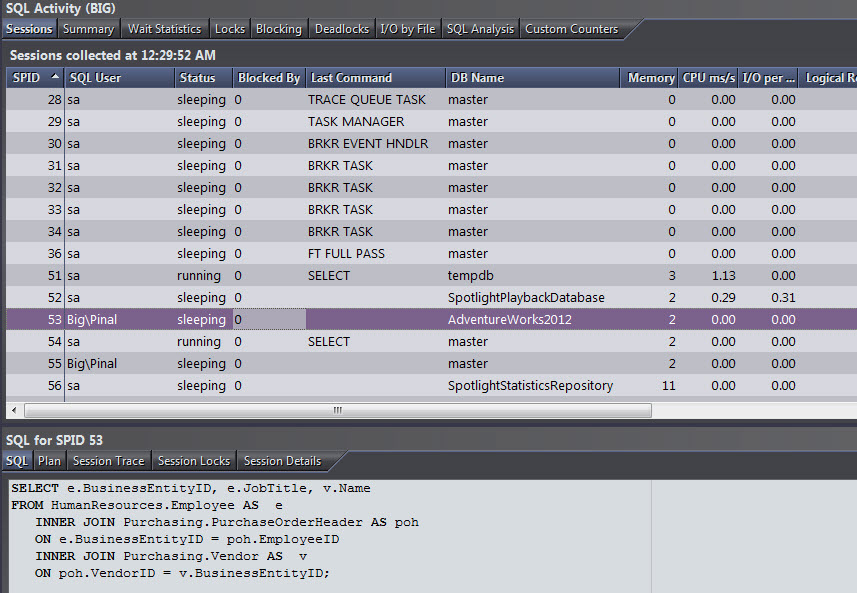Switch to the Blocking tab

(x=279, y=29)
